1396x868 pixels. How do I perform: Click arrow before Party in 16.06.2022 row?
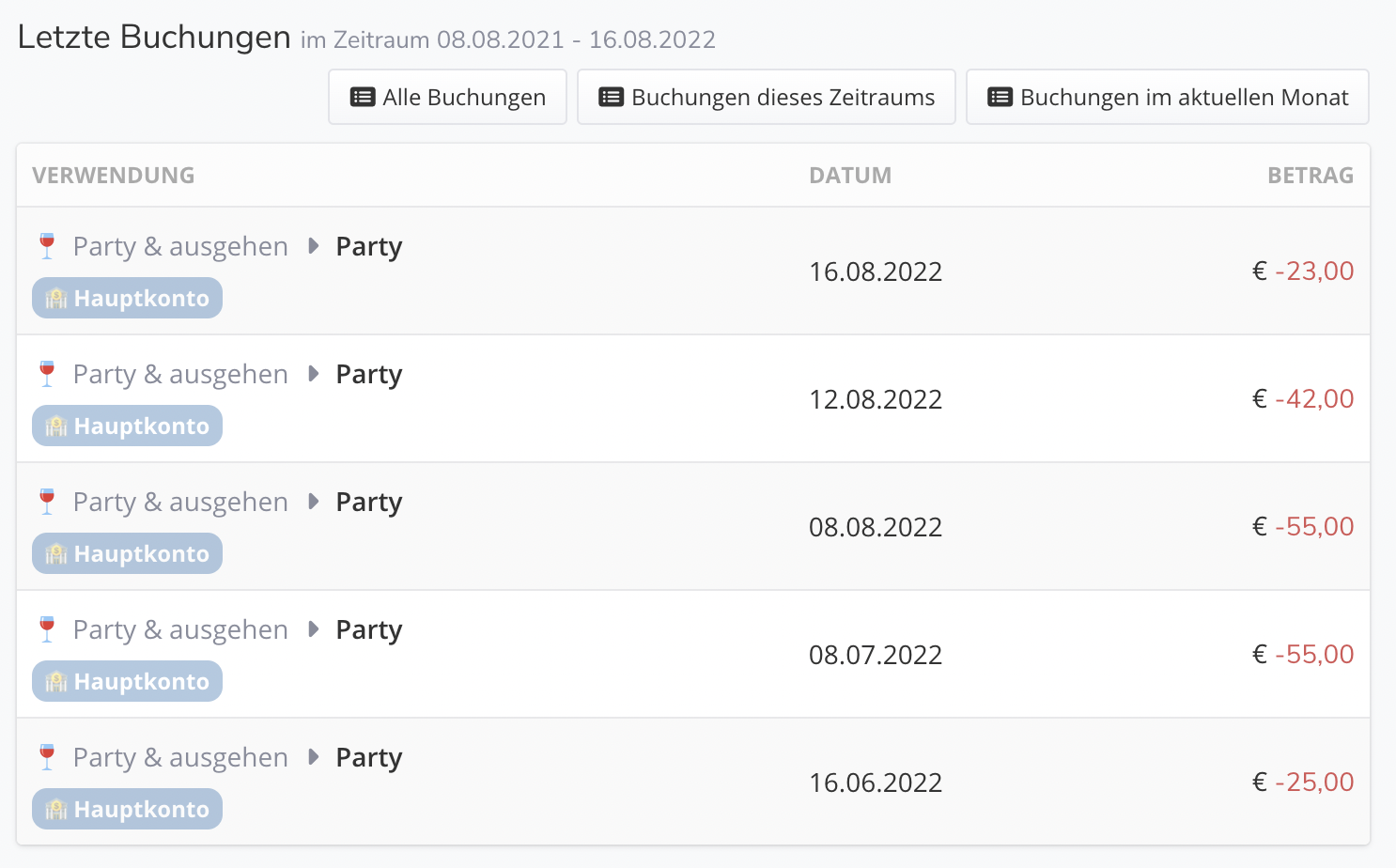pyautogui.click(x=314, y=757)
